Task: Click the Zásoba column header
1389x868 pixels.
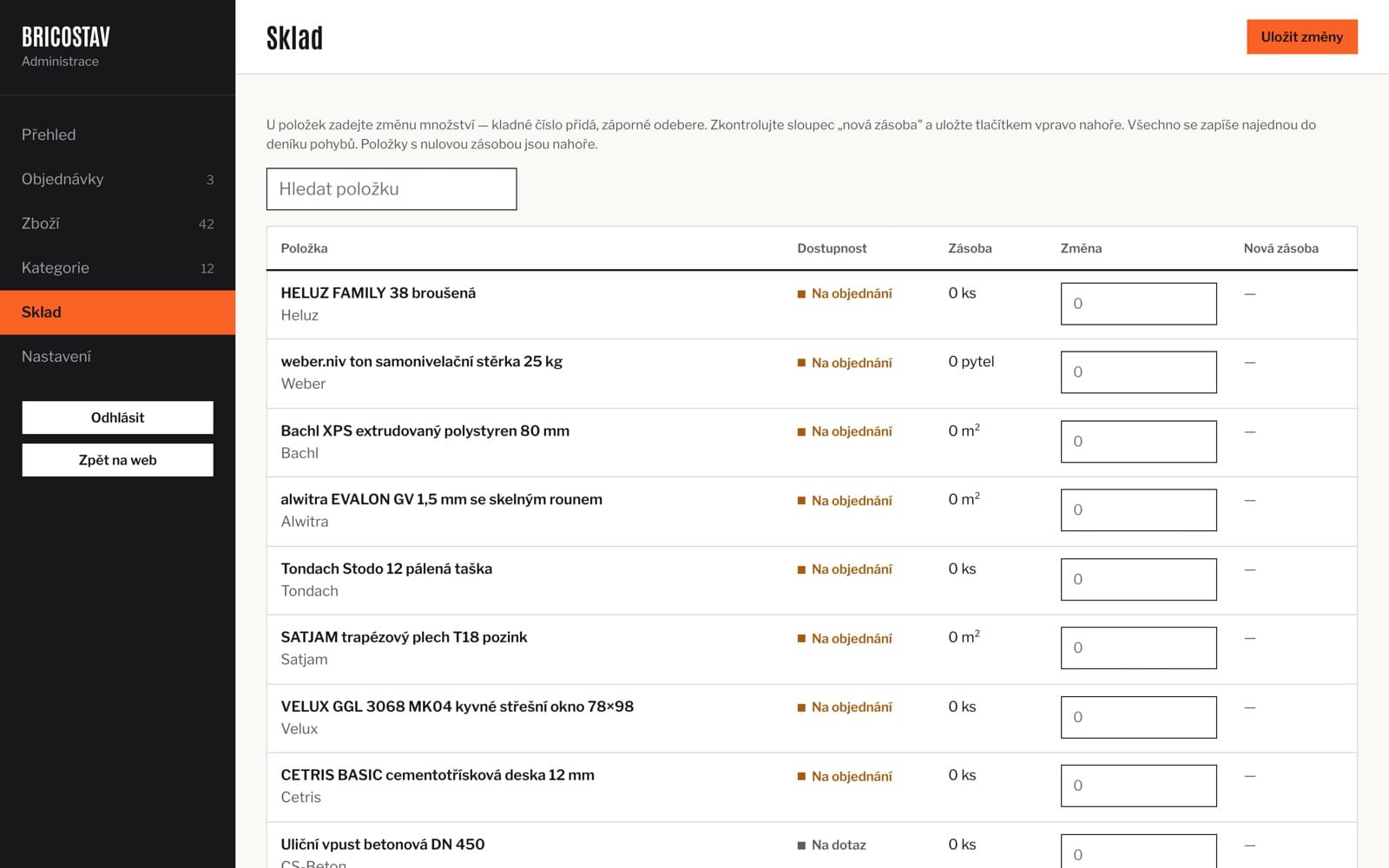Action: point(970,248)
